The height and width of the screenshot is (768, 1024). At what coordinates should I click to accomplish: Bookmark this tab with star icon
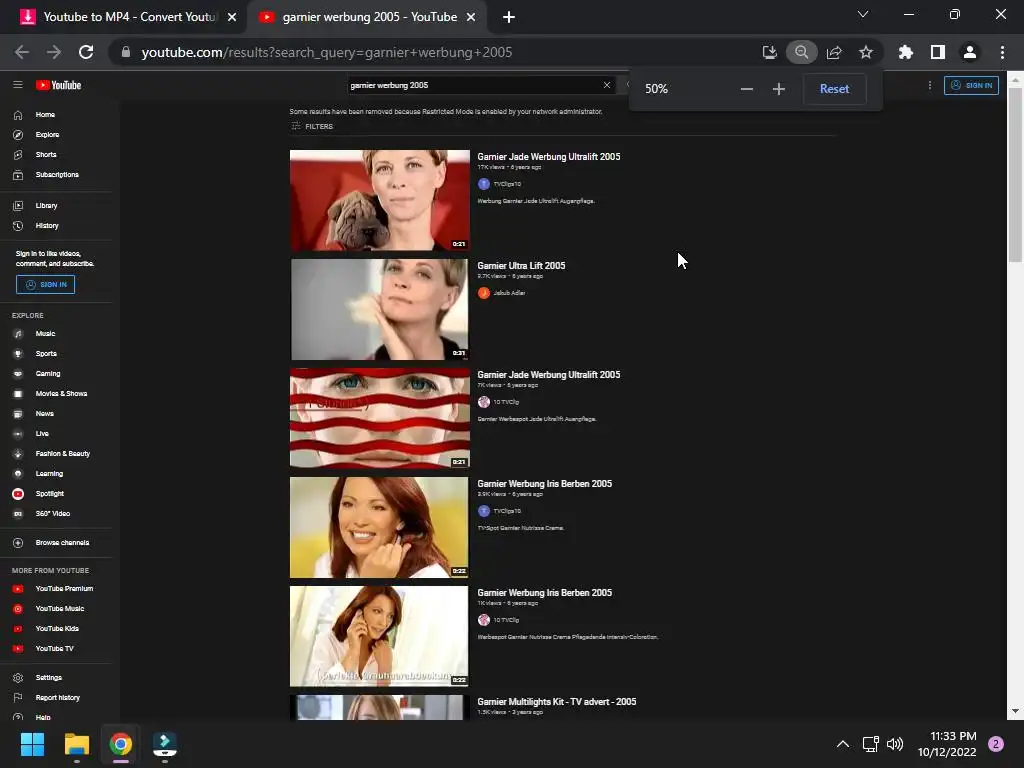866,52
